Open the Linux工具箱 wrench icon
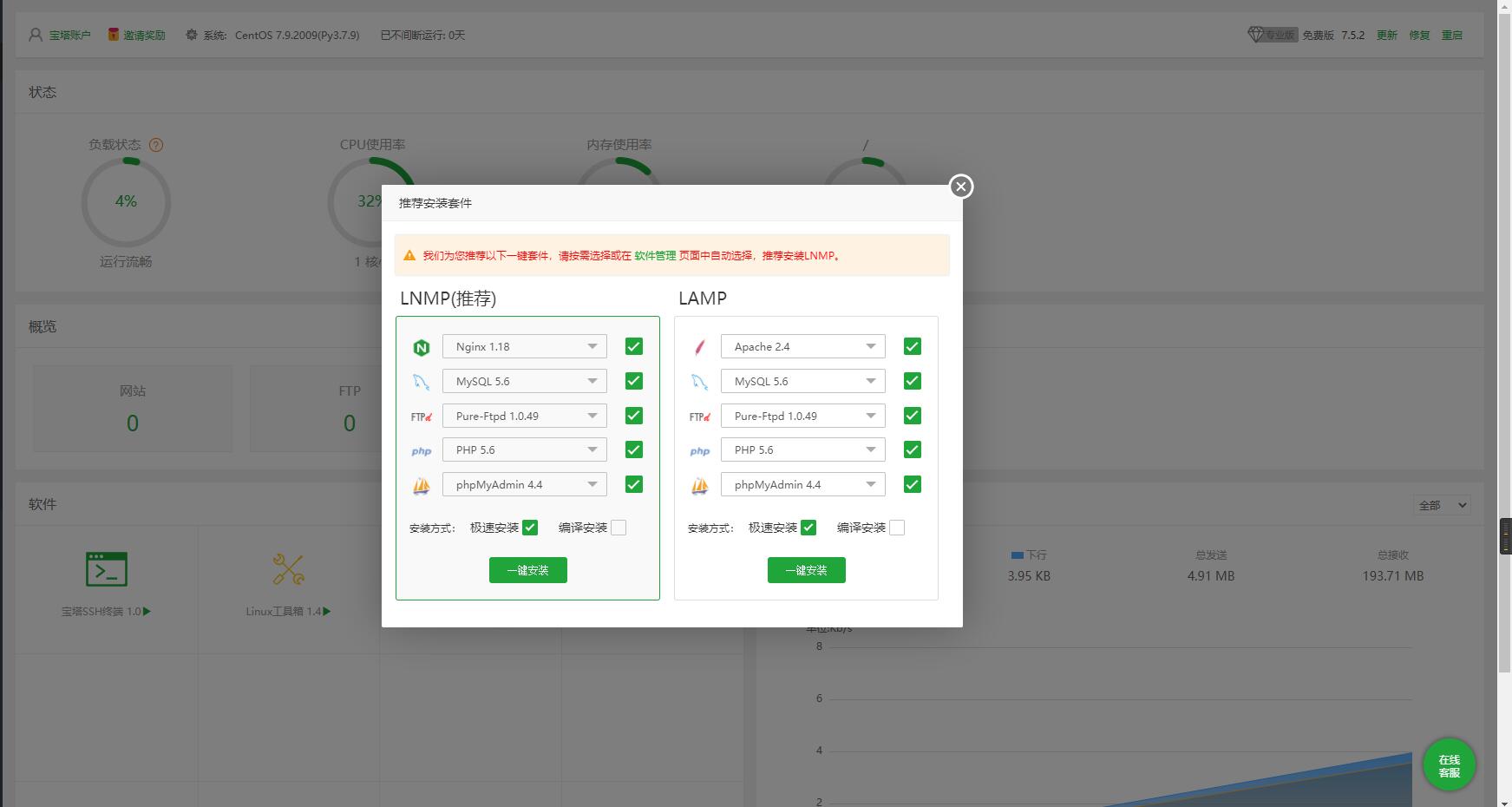1512x807 pixels. [x=288, y=569]
